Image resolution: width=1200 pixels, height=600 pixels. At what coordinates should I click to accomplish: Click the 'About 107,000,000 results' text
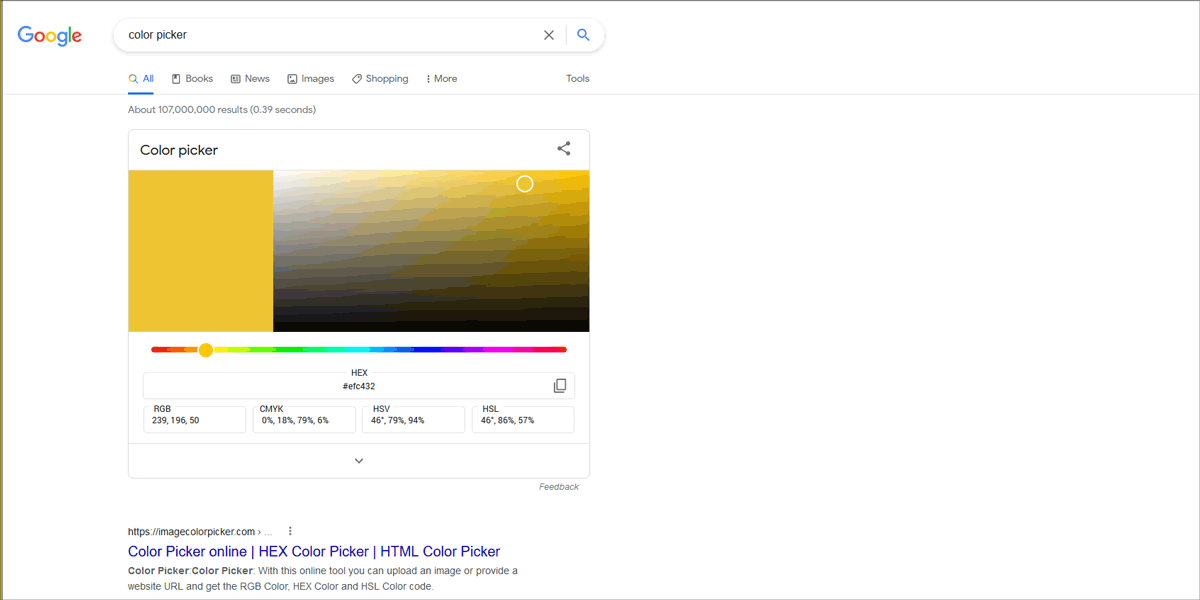tap(222, 110)
